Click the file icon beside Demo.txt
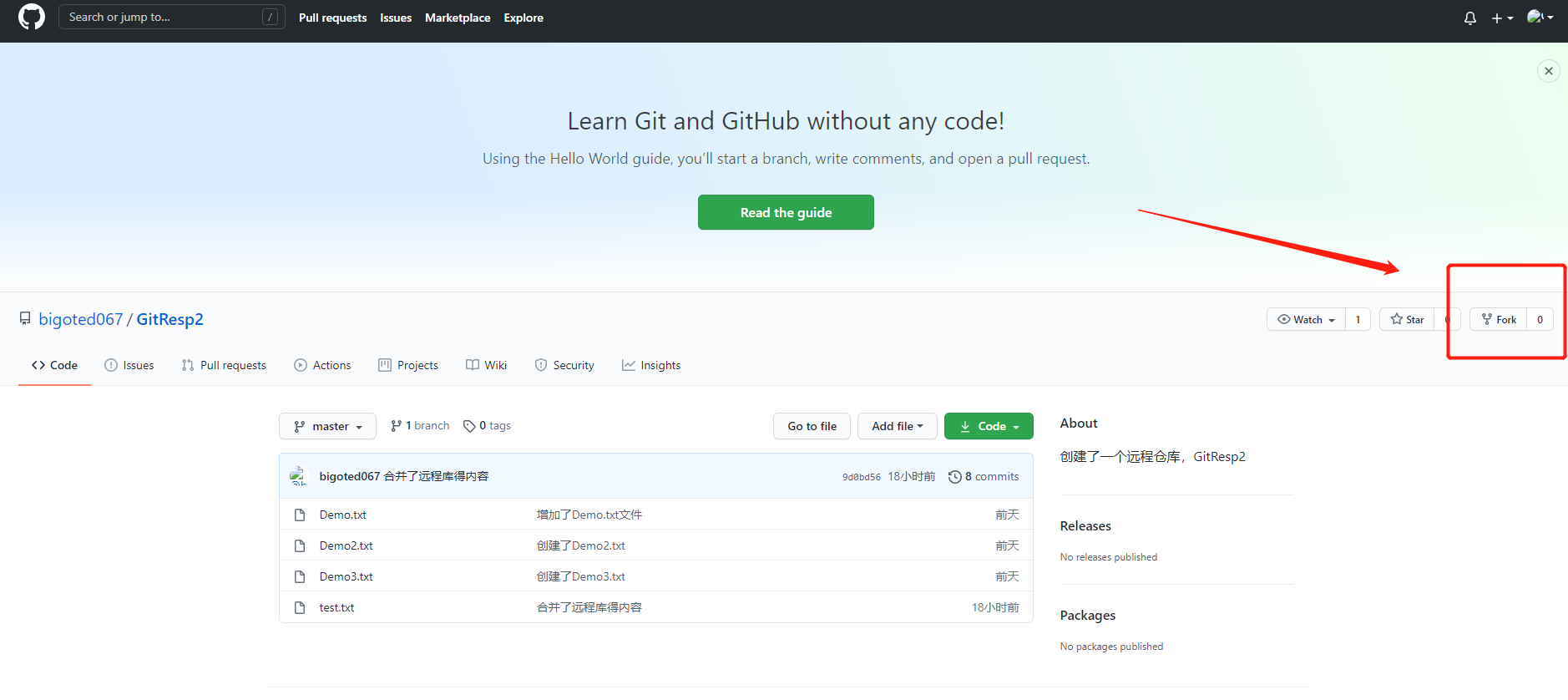This screenshot has height=700, width=1568. click(x=300, y=515)
